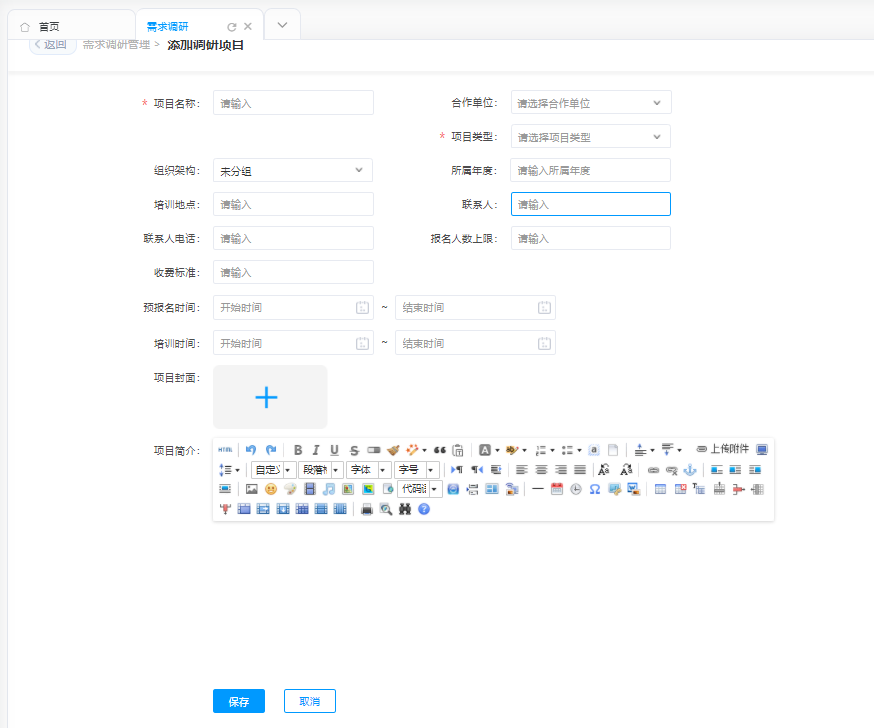Open the 组织架构 dropdown showing 未分组
Image resolution: width=874 pixels, height=728 pixels.
point(292,171)
